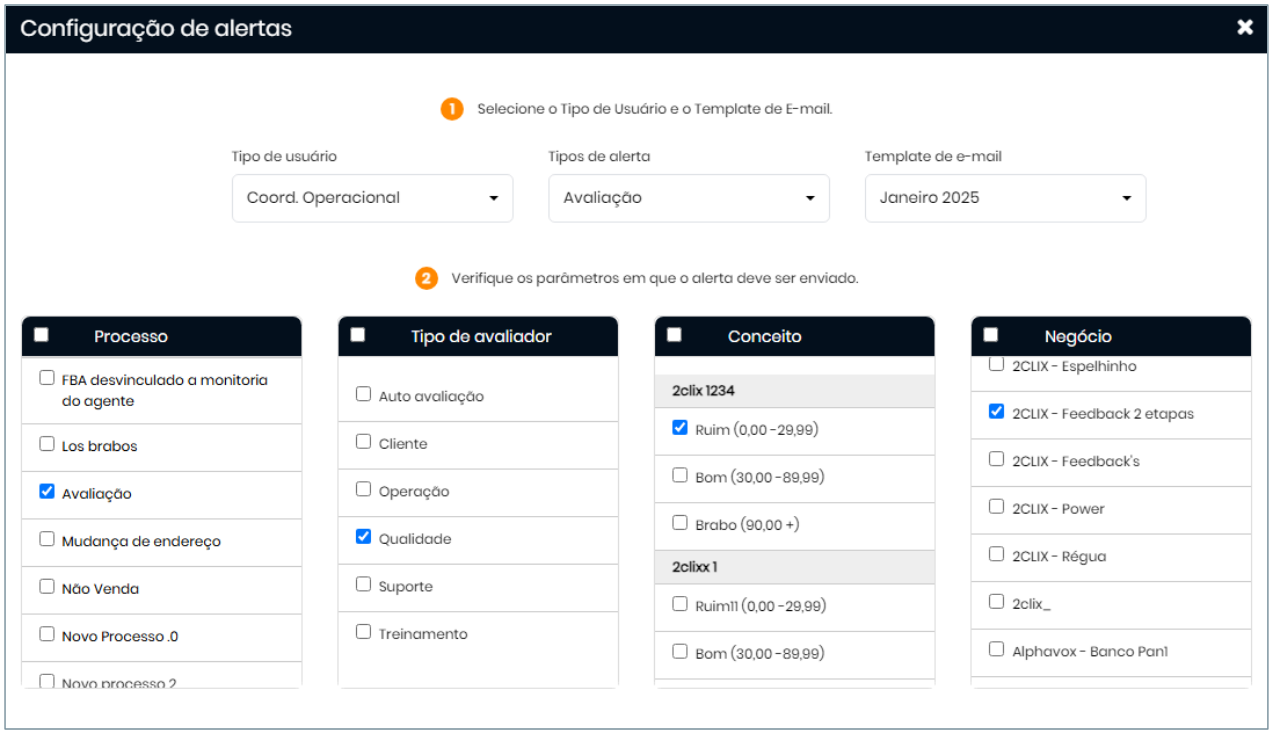Viewport: 1280px width, 737px height.
Task: Toggle select-all checkbox for Tipo de avaliador
Action: [x=357, y=336]
